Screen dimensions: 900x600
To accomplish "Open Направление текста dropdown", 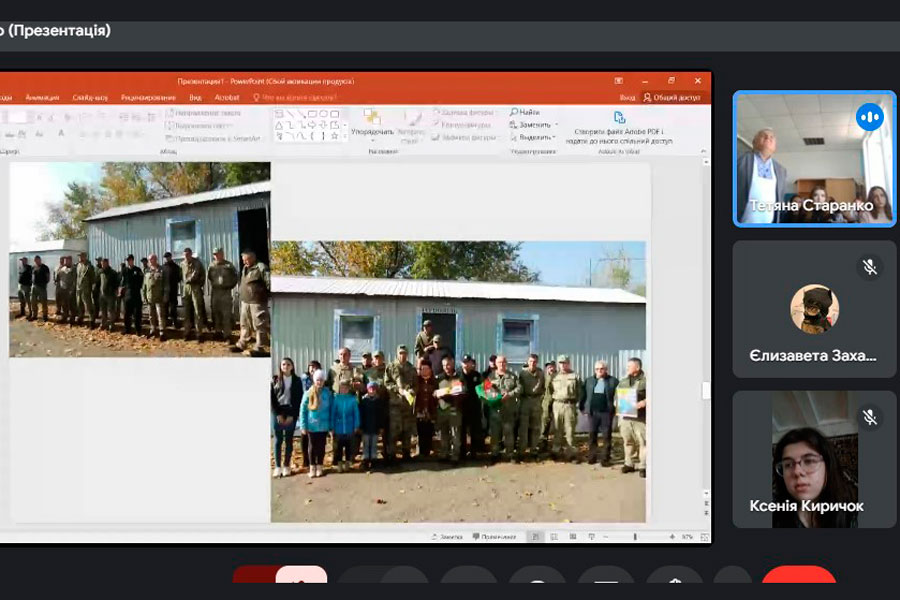I will (x=203, y=113).
